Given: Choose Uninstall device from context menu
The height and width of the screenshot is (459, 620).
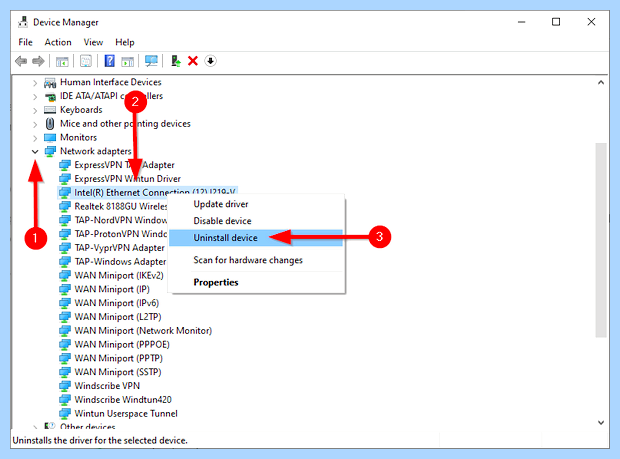Looking at the screenshot, I should click(256, 238).
